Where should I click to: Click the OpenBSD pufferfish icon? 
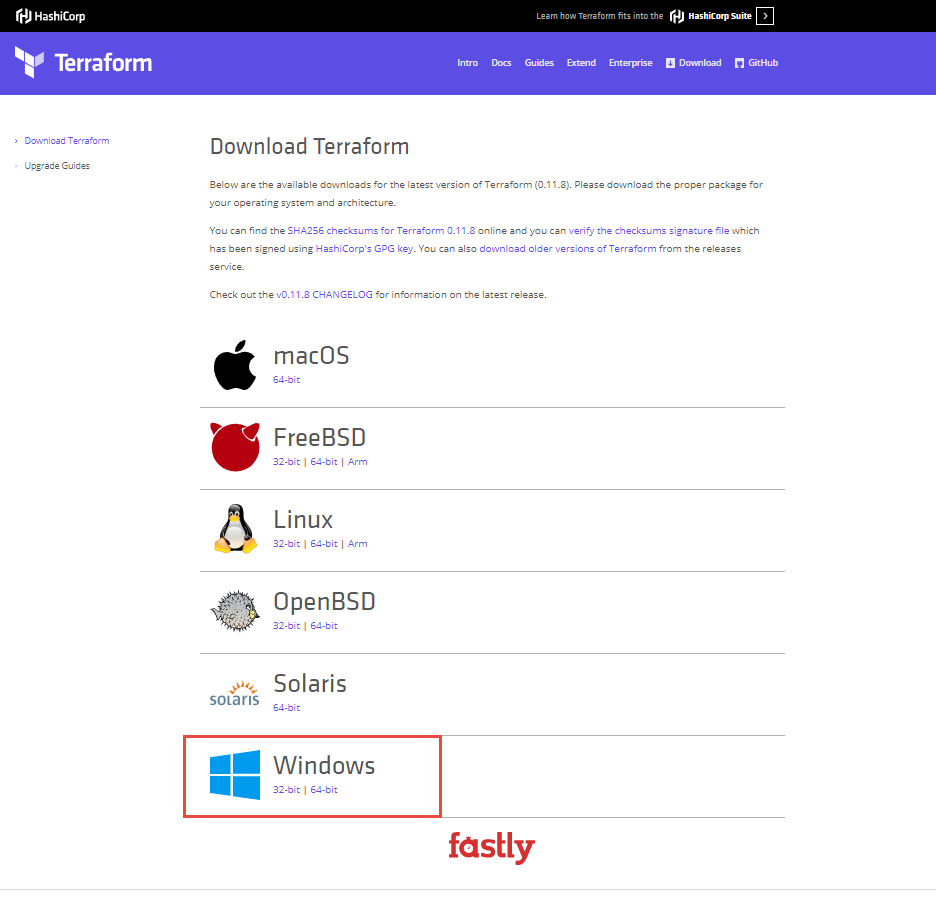click(235, 610)
